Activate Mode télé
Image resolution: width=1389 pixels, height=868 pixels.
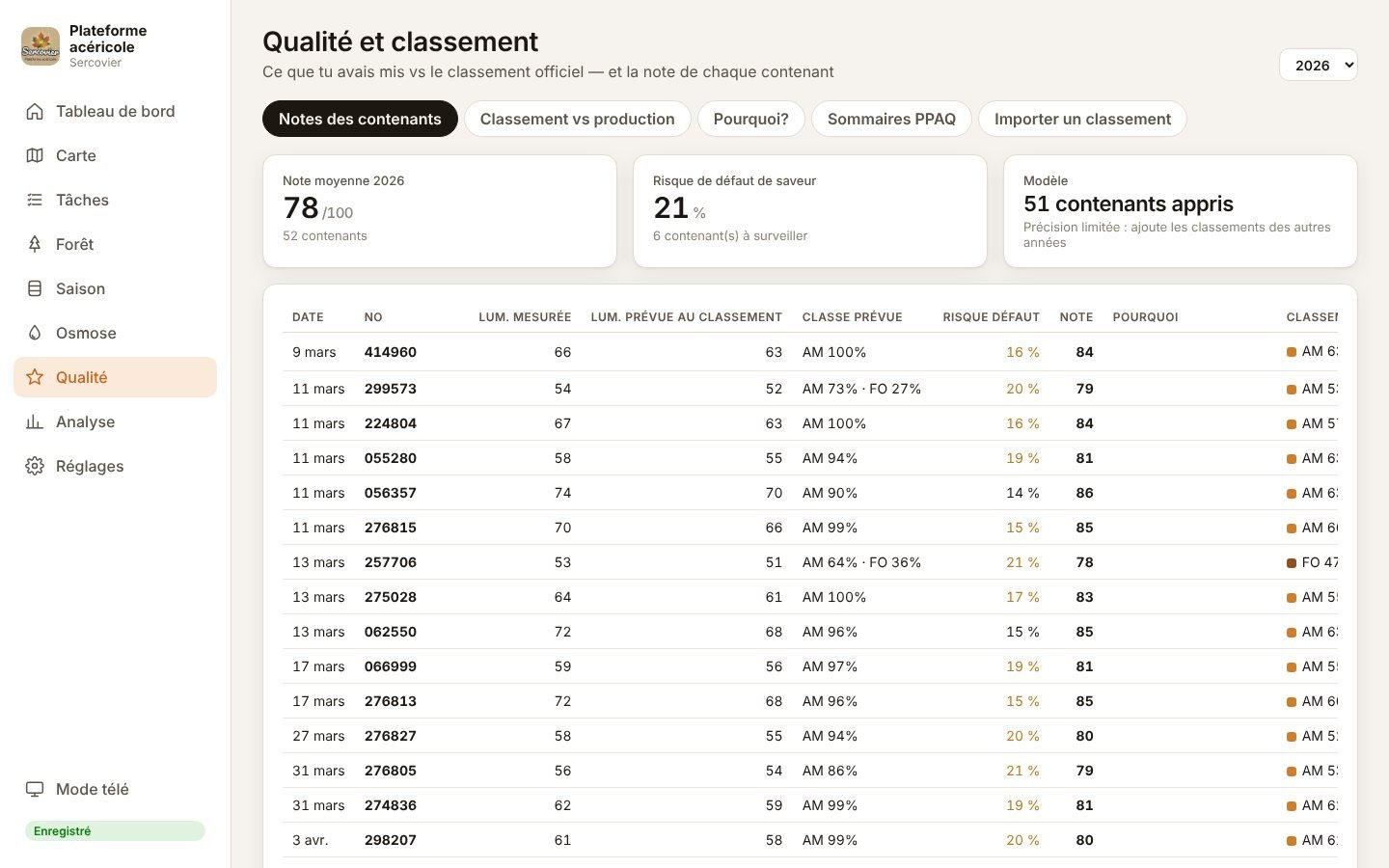(115, 789)
